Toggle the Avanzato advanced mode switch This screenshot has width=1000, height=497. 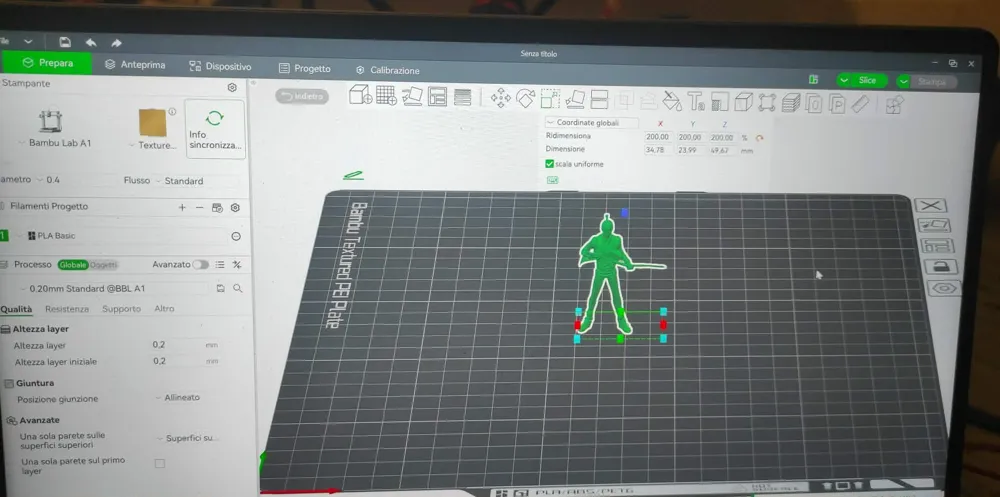(x=200, y=264)
